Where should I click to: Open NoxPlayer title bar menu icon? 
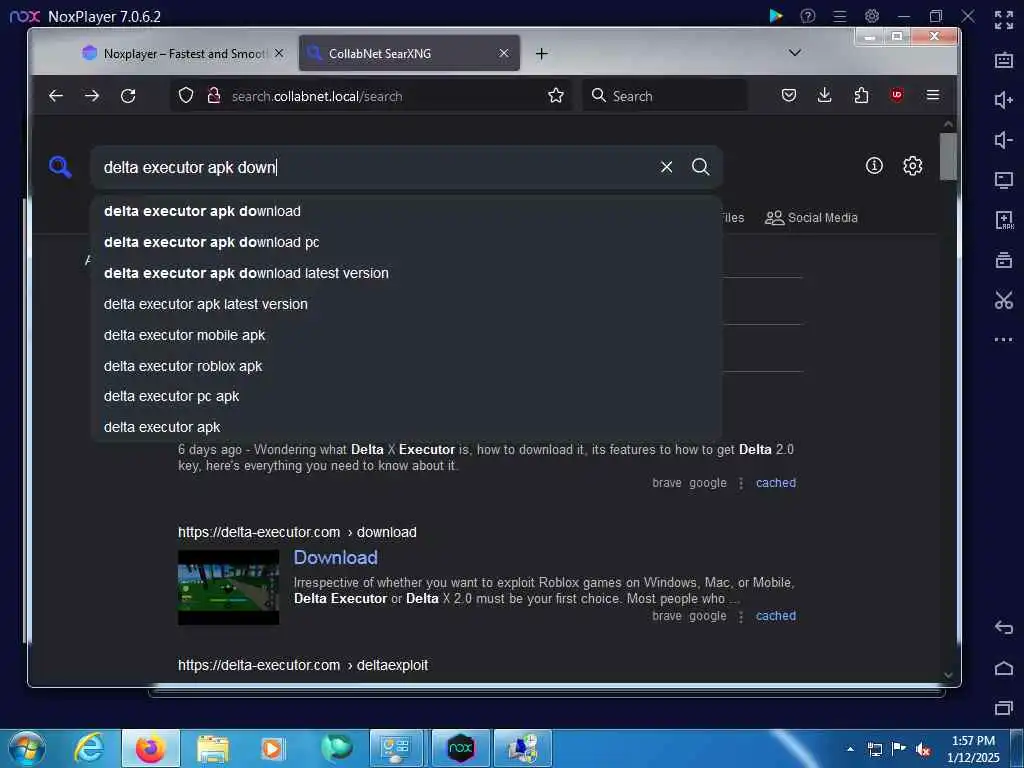tap(840, 16)
